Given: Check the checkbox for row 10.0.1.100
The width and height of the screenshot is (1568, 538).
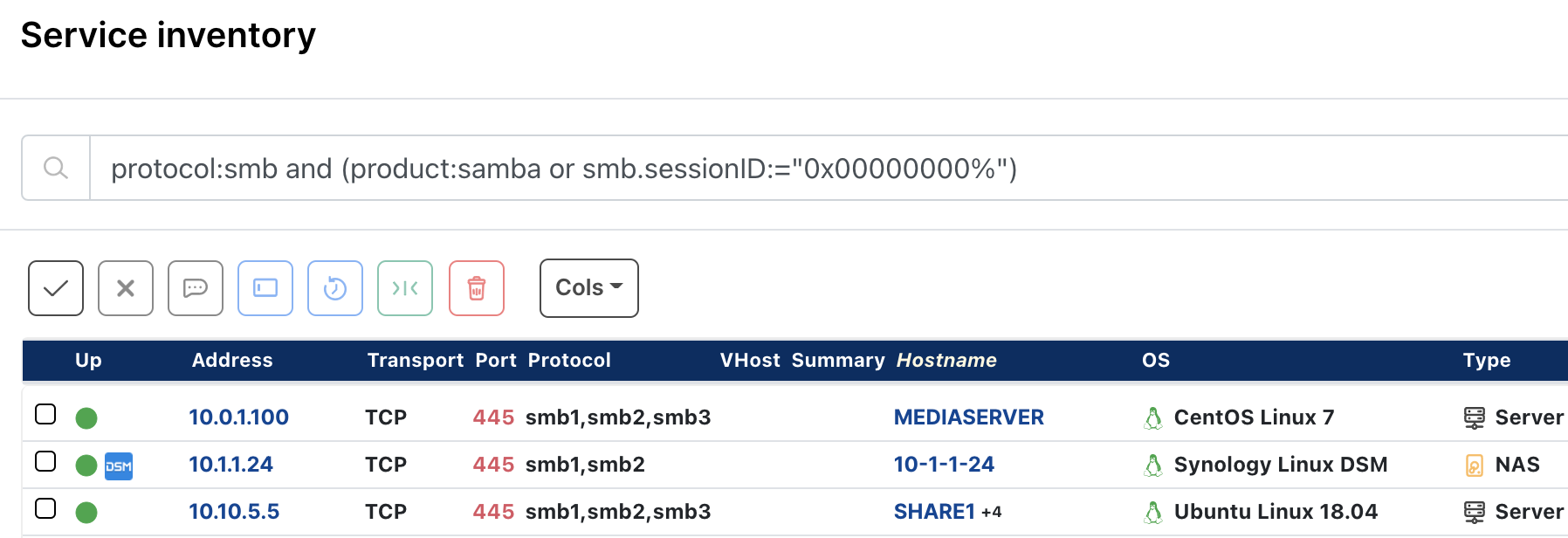Looking at the screenshot, I should pyautogui.click(x=45, y=415).
